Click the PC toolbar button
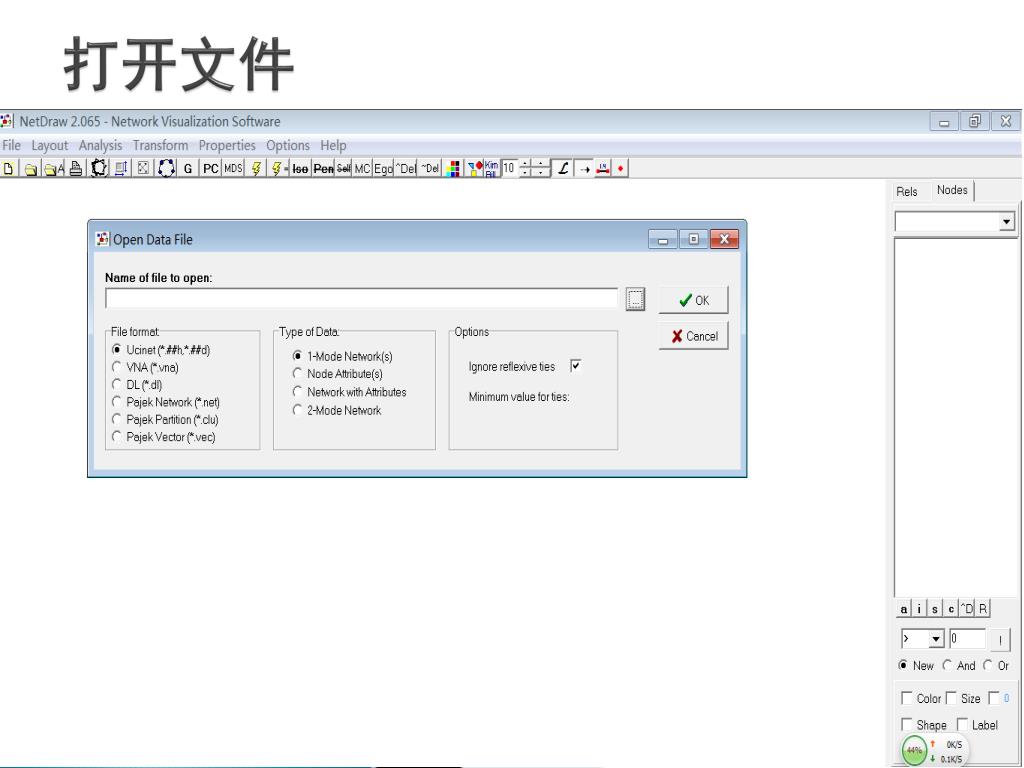This screenshot has width=1024, height=768. [210, 168]
